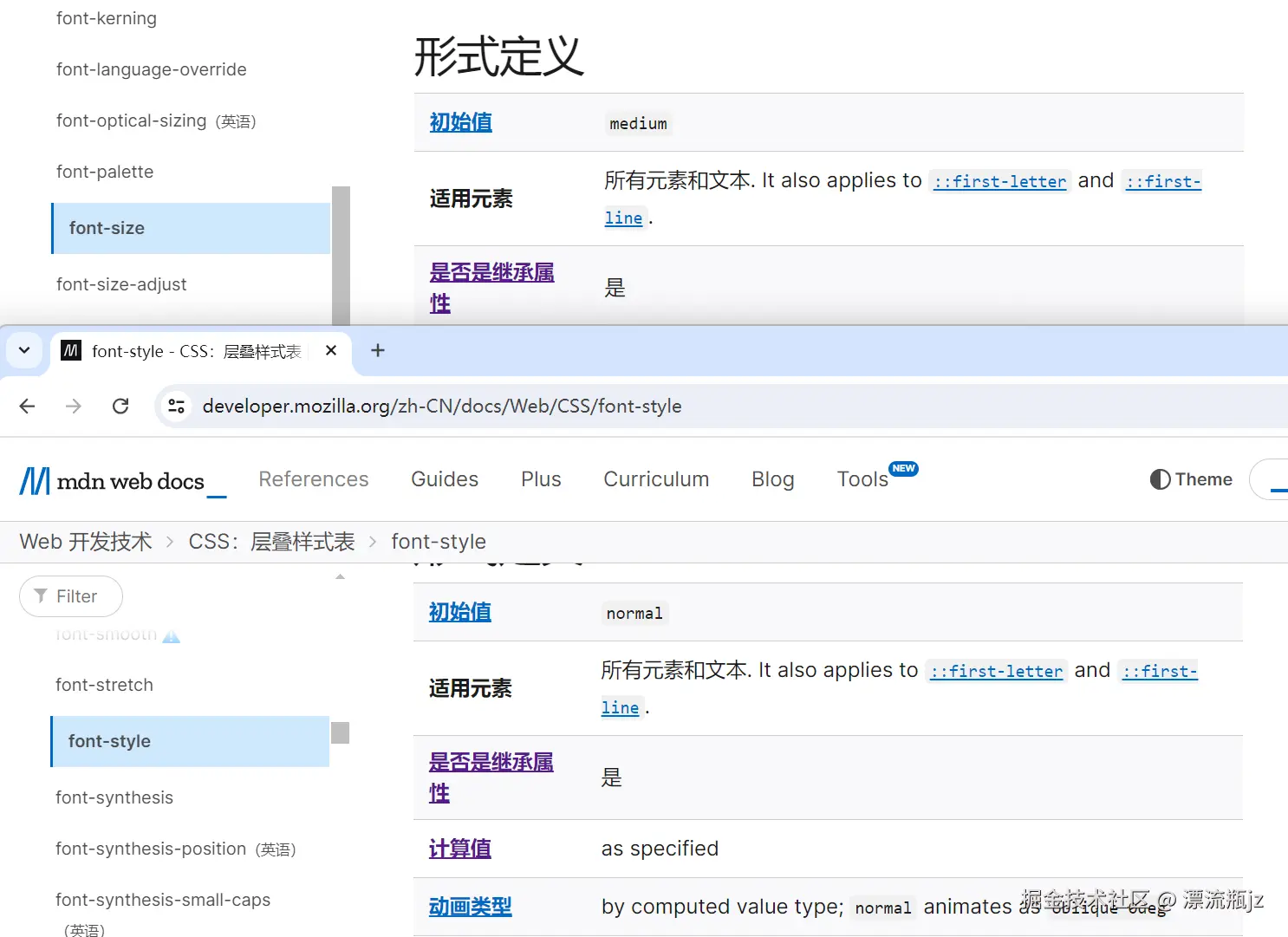The width and height of the screenshot is (1288, 937).
Task: Open ::first-line link in font-style table
Action: [x=1160, y=671]
